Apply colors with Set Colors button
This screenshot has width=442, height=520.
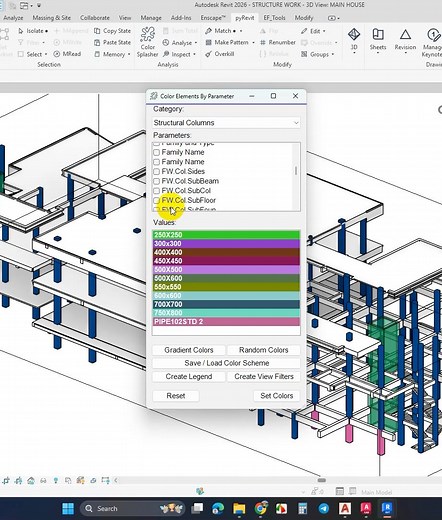(277, 396)
